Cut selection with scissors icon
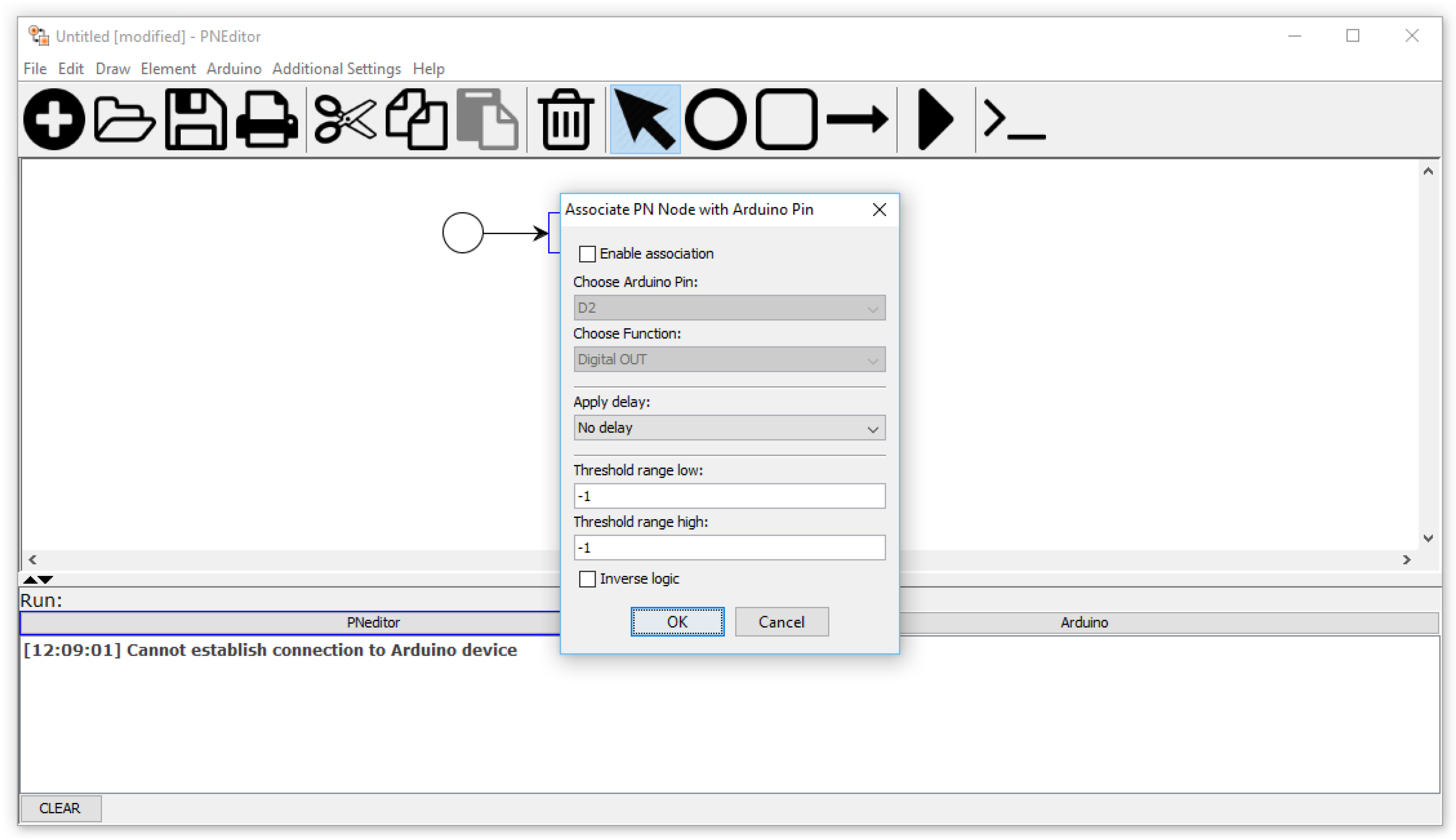This screenshot has width=1456, height=840. (x=344, y=119)
